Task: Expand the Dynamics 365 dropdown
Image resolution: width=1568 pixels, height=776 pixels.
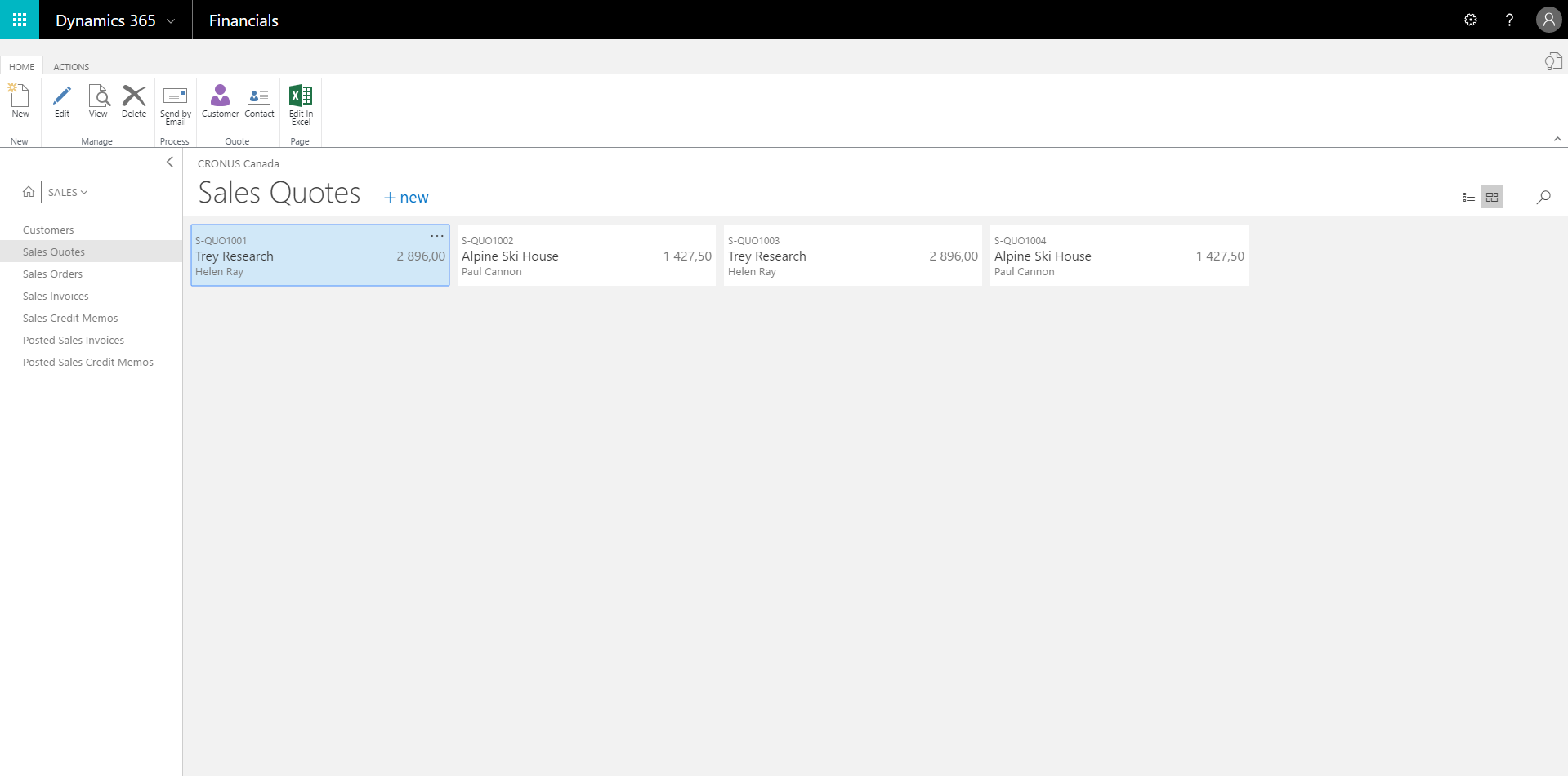Action: click(x=171, y=20)
